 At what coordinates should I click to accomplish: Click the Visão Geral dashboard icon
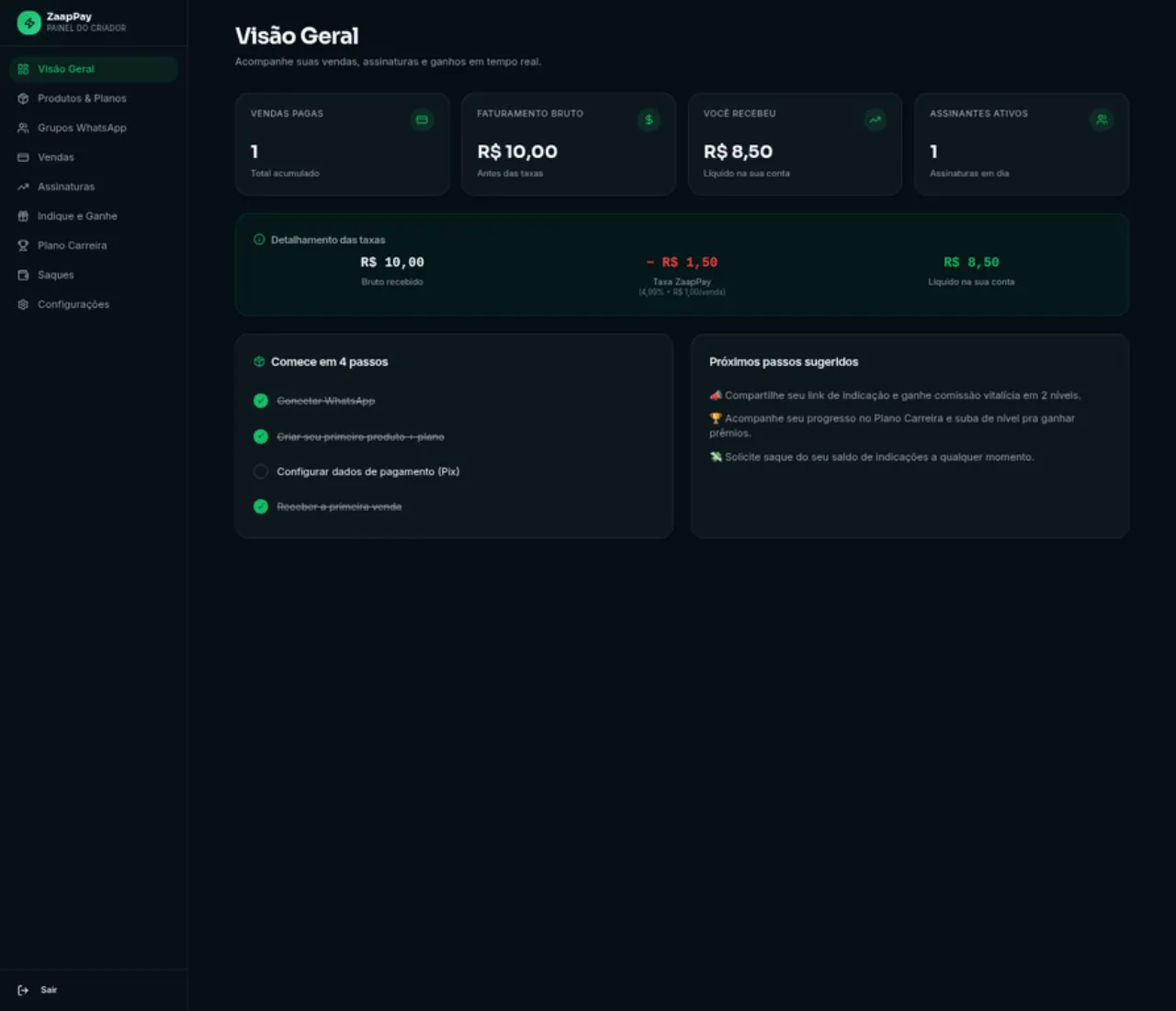pyautogui.click(x=23, y=69)
